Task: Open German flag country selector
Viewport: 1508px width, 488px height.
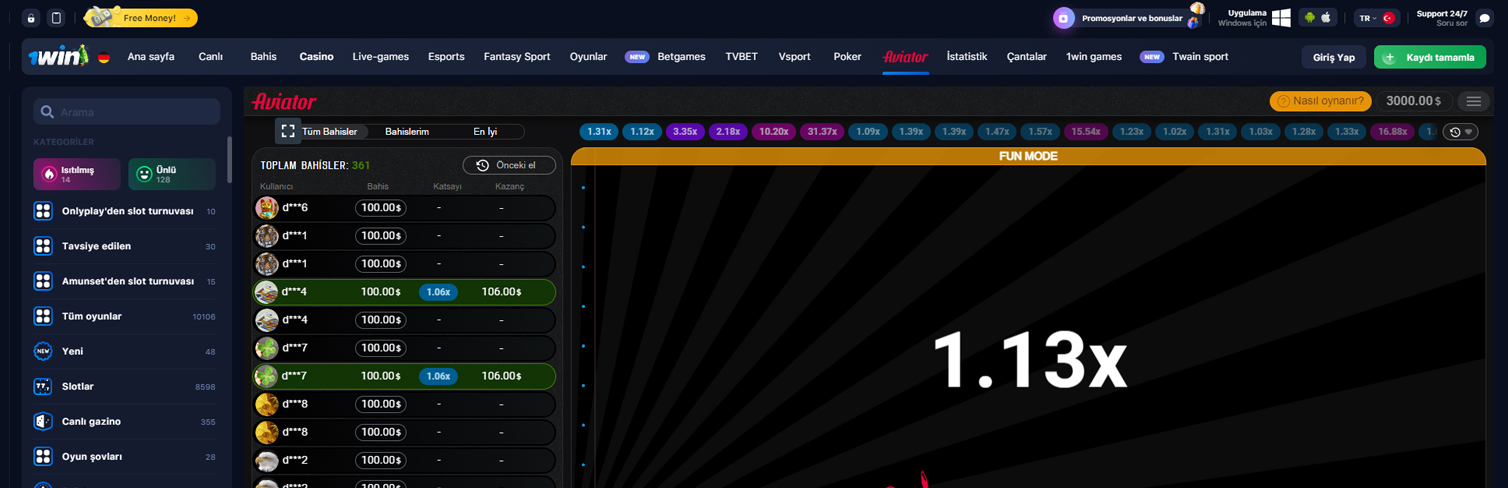Action: (x=104, y=58)
